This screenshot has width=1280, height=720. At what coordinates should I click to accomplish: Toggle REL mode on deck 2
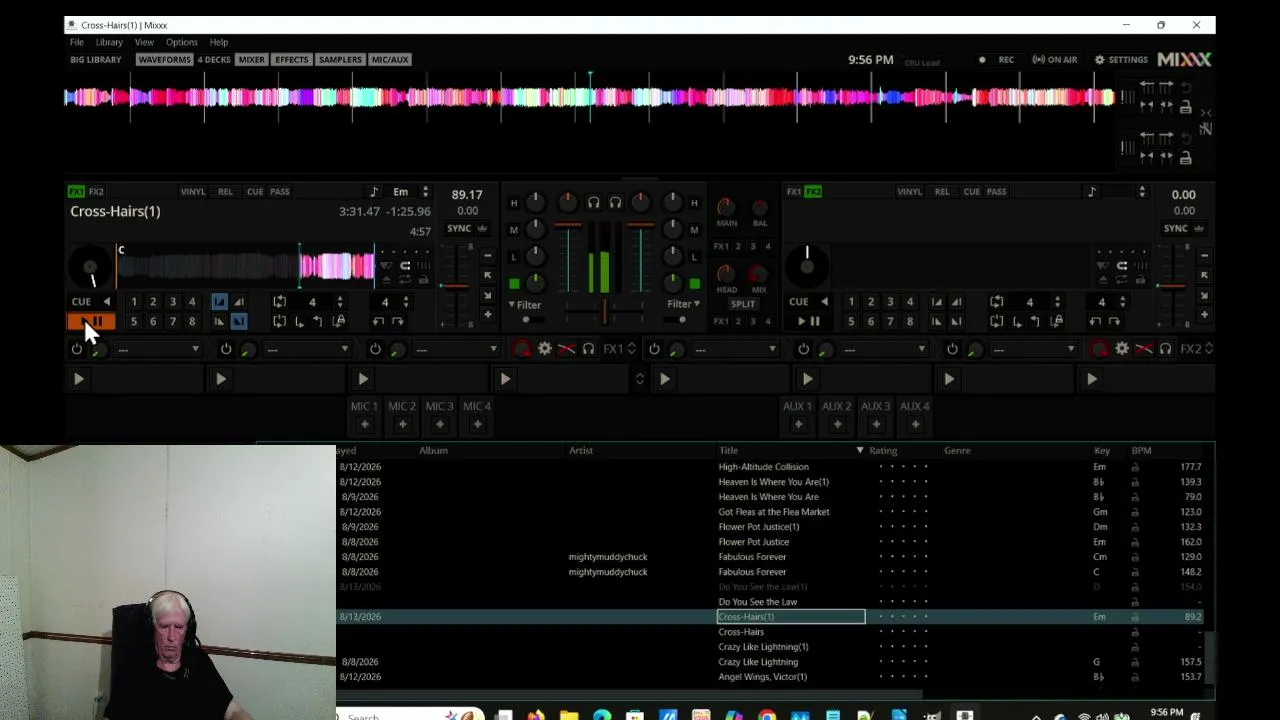click(942, 192)
